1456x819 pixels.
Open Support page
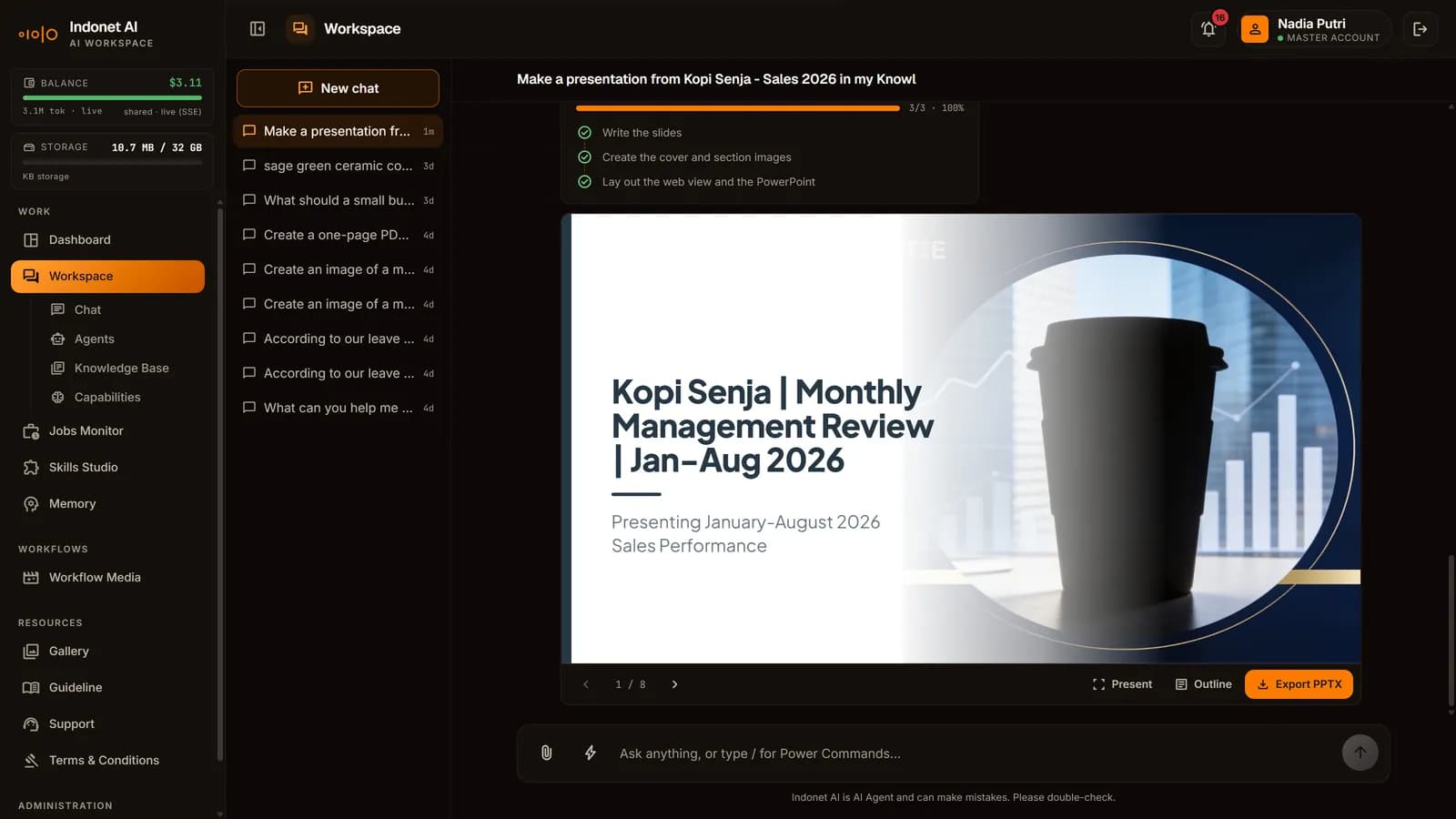pos(107,723)
